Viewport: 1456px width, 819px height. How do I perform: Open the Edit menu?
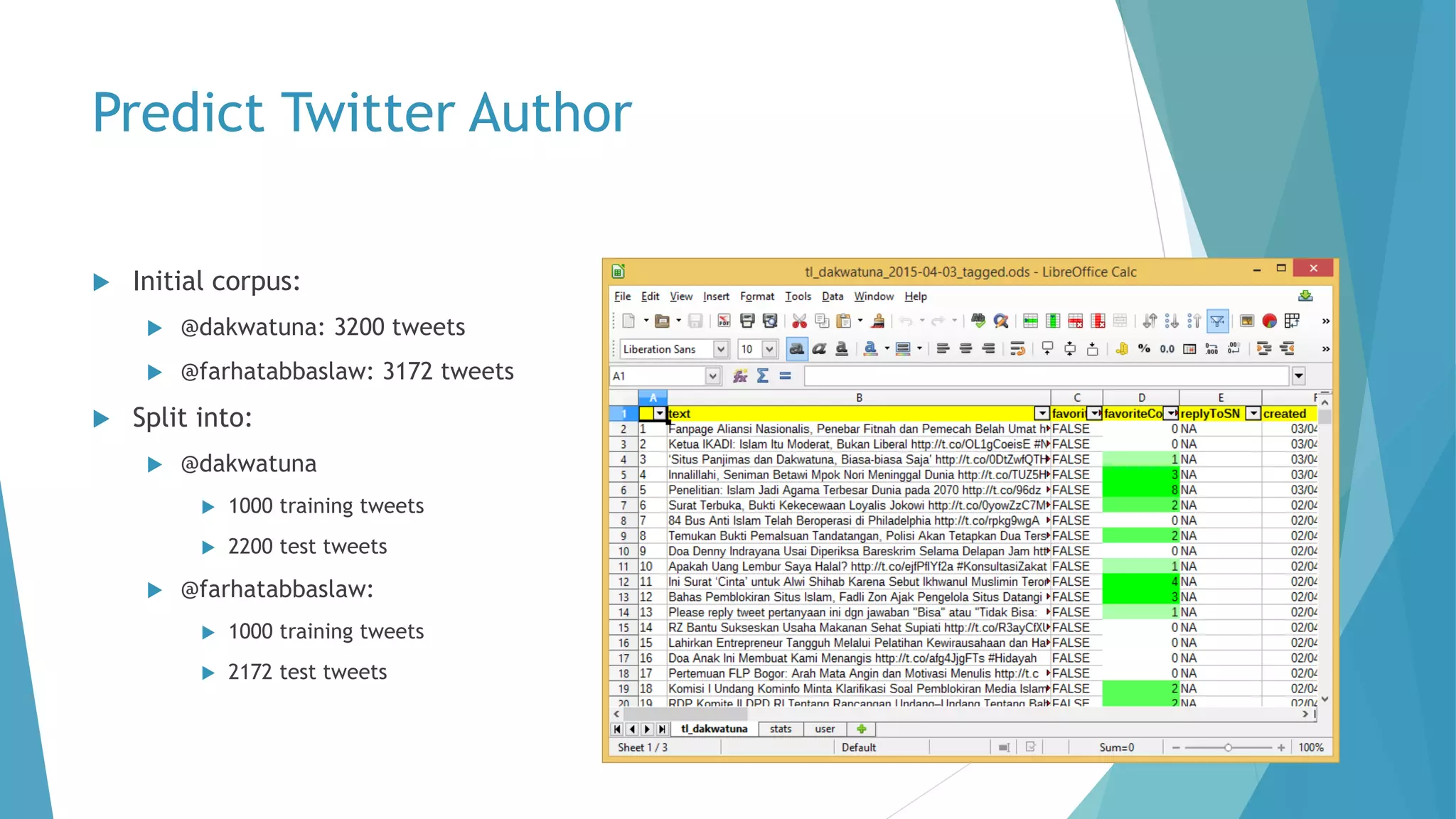point(650,296)
